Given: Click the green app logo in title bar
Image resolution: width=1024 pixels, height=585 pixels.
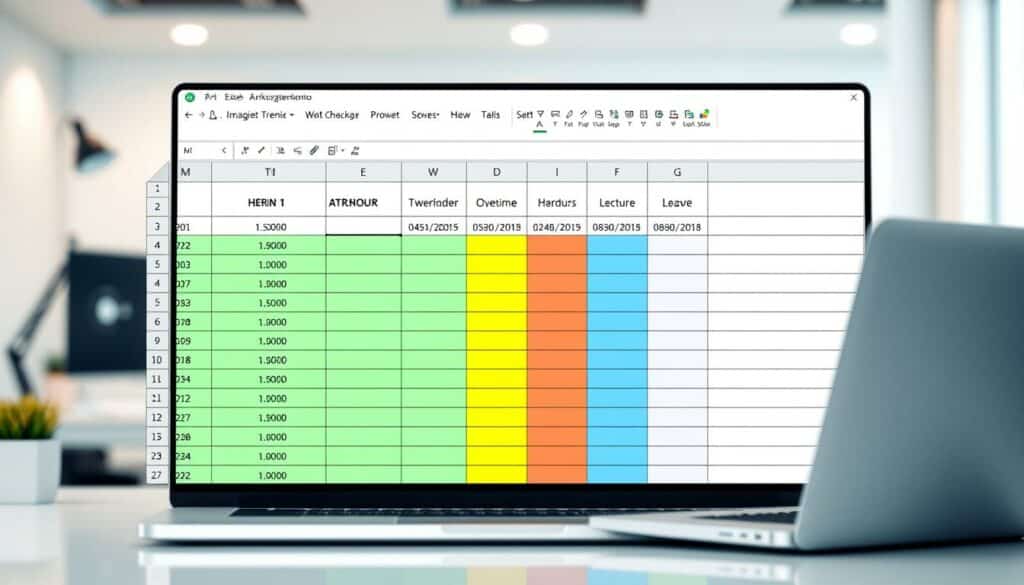Looking at the screenshot, I should pyautogui.click(x=187, y=98).
